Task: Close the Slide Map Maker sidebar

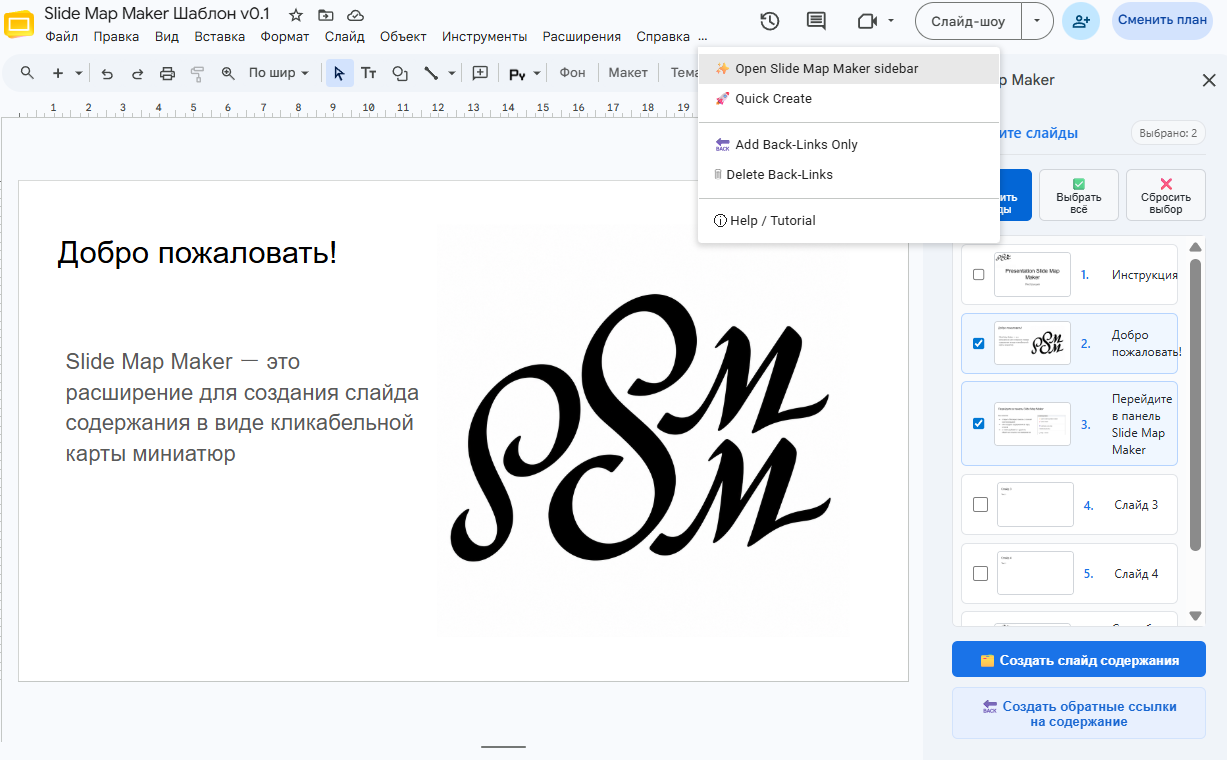Action: [x=1208, y=80]
